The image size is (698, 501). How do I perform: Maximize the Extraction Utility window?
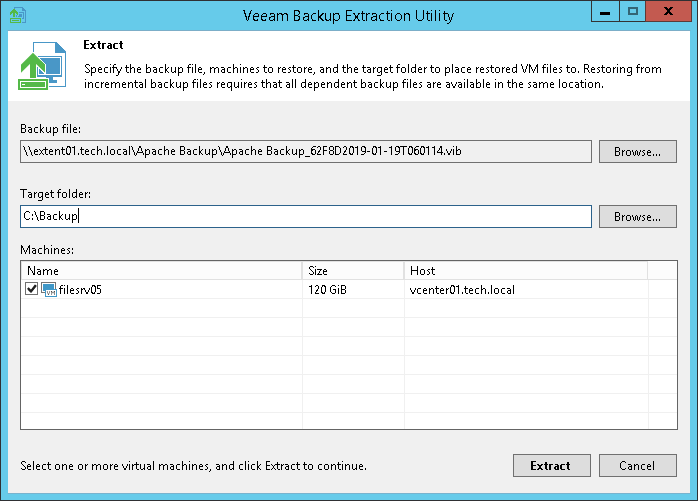pyautogui.click(x=632, y=14)
